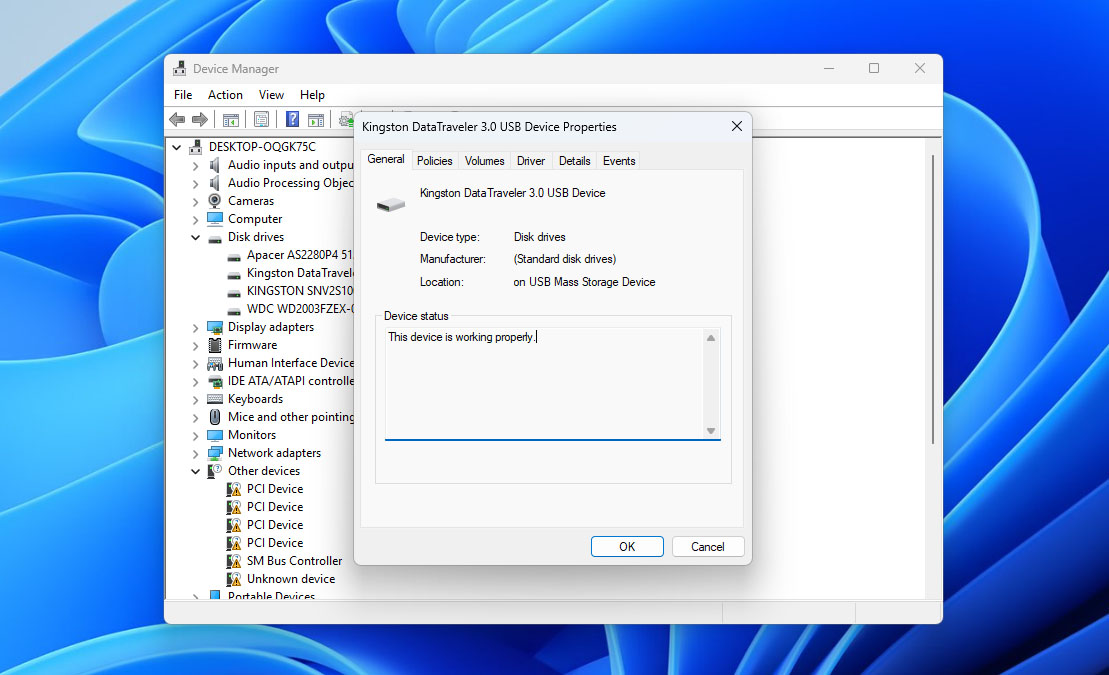The width and height of the screenshot is (1109, 675).
Task: Expand the Display adapters node
Action: tap(195, 328)
